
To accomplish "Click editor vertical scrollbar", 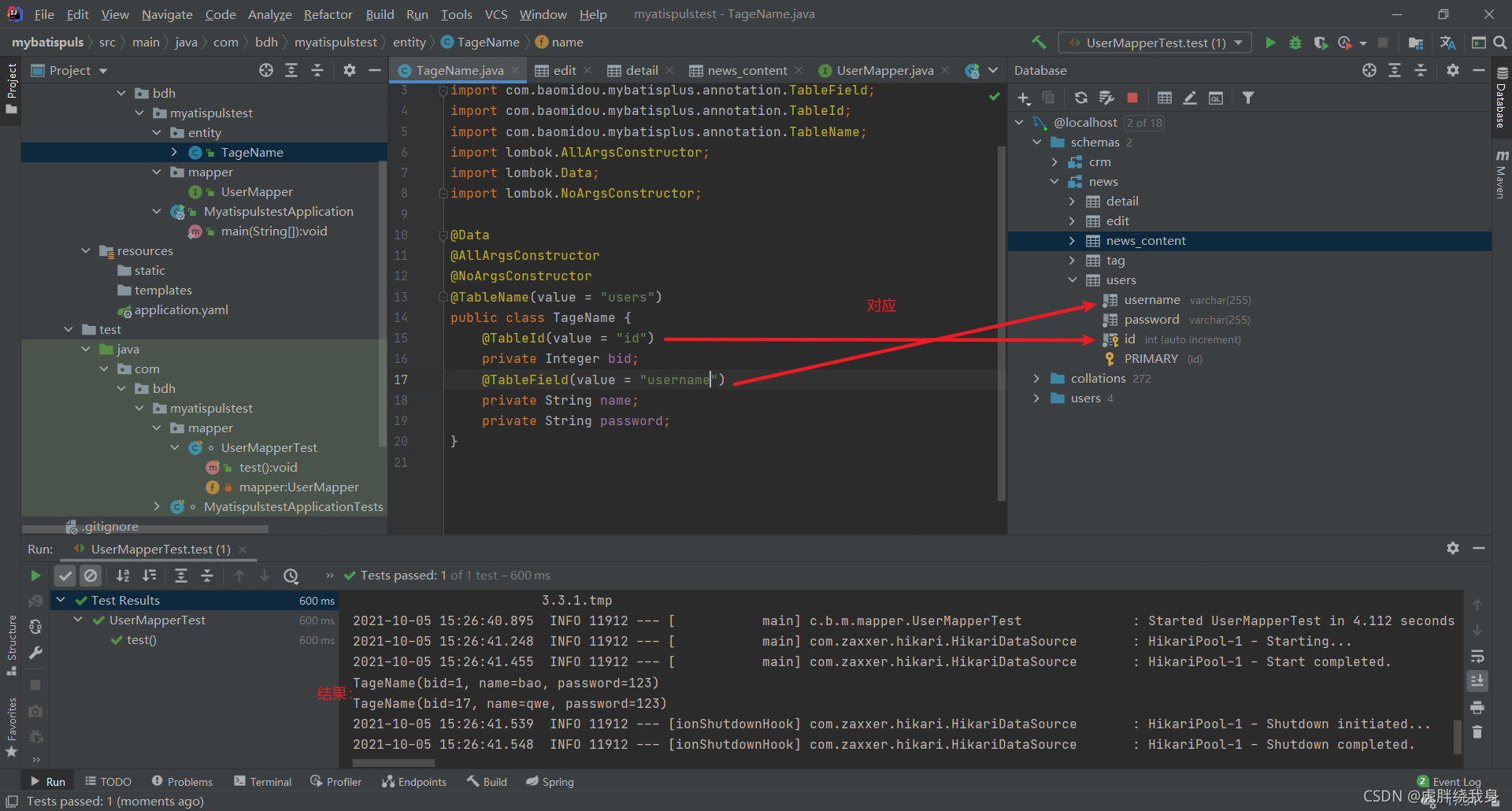I will [1002, 323].
